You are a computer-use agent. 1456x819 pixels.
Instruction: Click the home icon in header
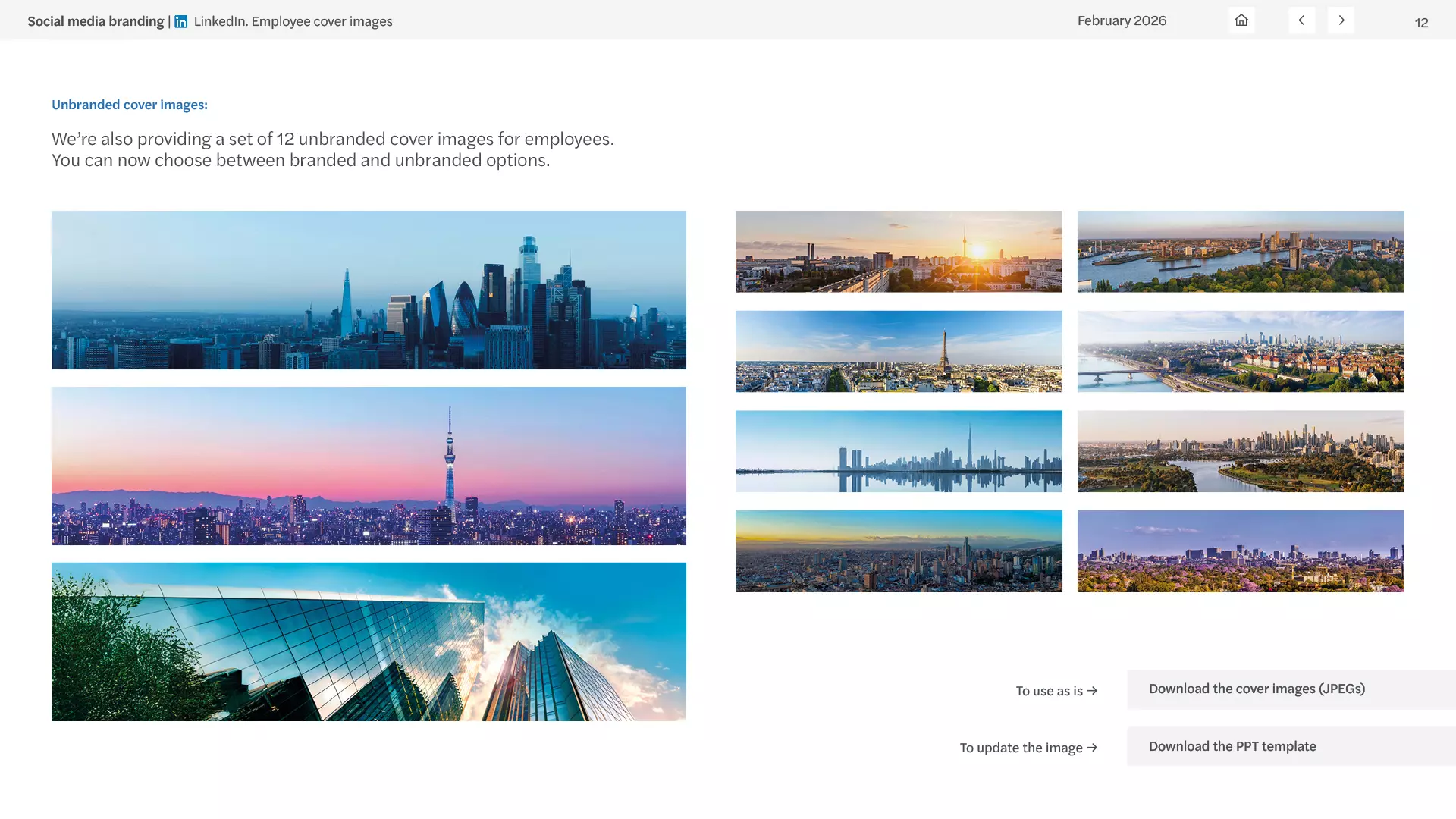[1241, 20]
